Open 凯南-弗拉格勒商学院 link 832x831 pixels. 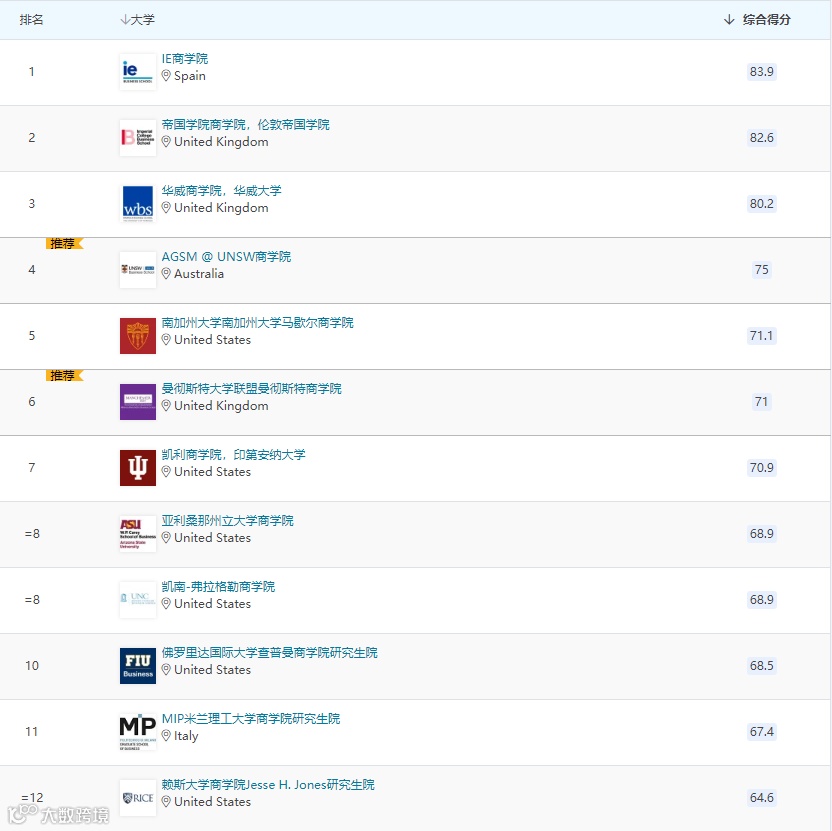click(x=218, y=586)
